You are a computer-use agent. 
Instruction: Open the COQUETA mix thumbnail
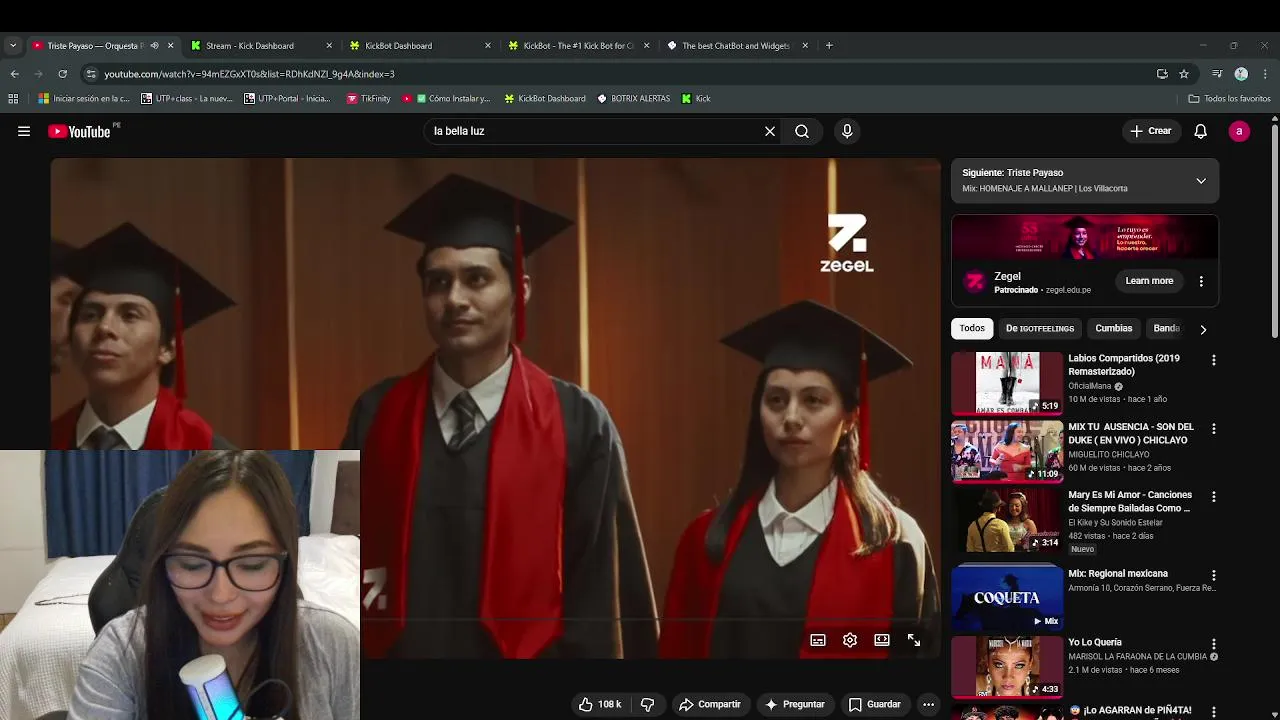(x=1007, y=597)
